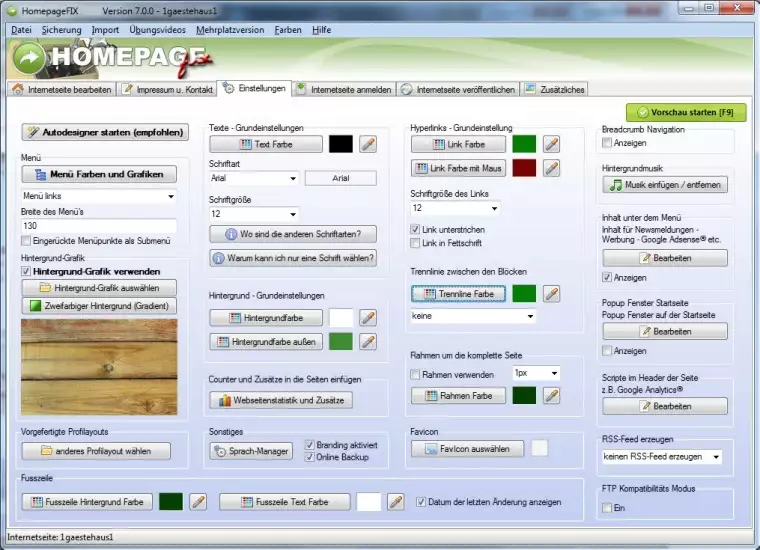Click the eyedropper beside Link Farbe mit Maus
Viewport: 760px width, 550px height.
[551, 168]
